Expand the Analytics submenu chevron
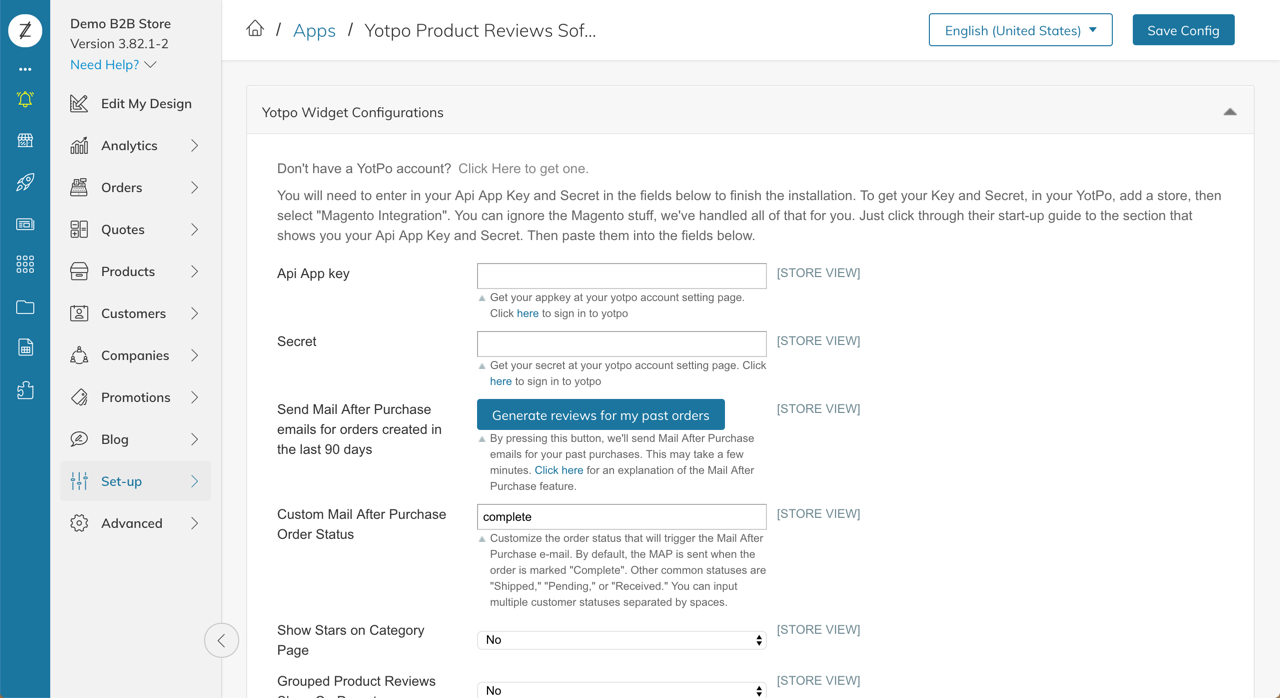Viewport: 1280px width, 698px height. (195, 145)
